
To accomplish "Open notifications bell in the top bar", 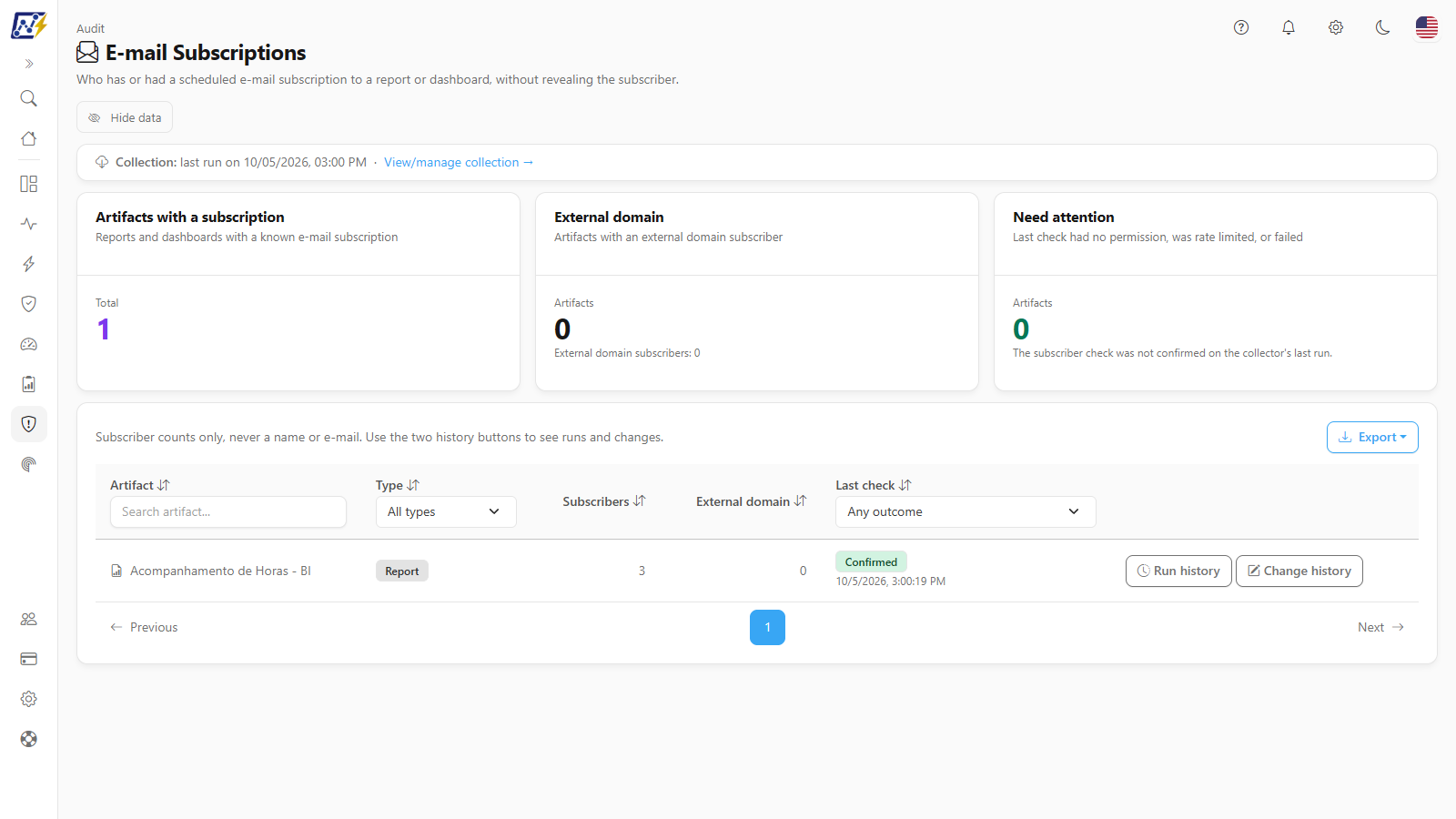I will [x=1289, y=27].
